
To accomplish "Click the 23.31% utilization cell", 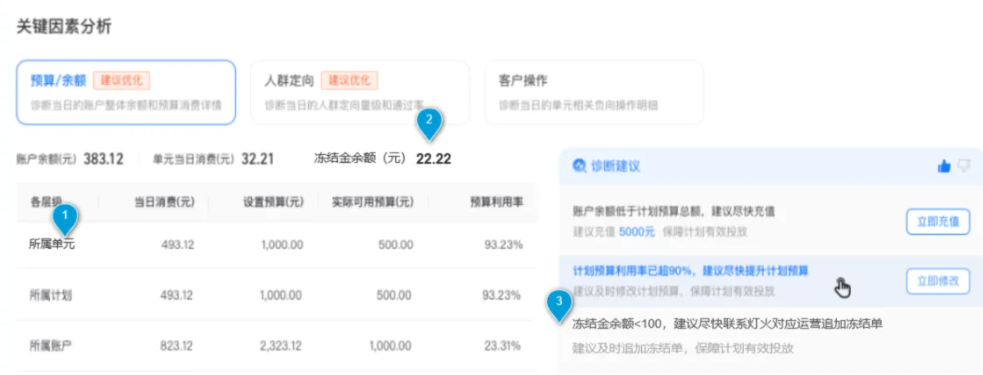I will tap(503, 346).
